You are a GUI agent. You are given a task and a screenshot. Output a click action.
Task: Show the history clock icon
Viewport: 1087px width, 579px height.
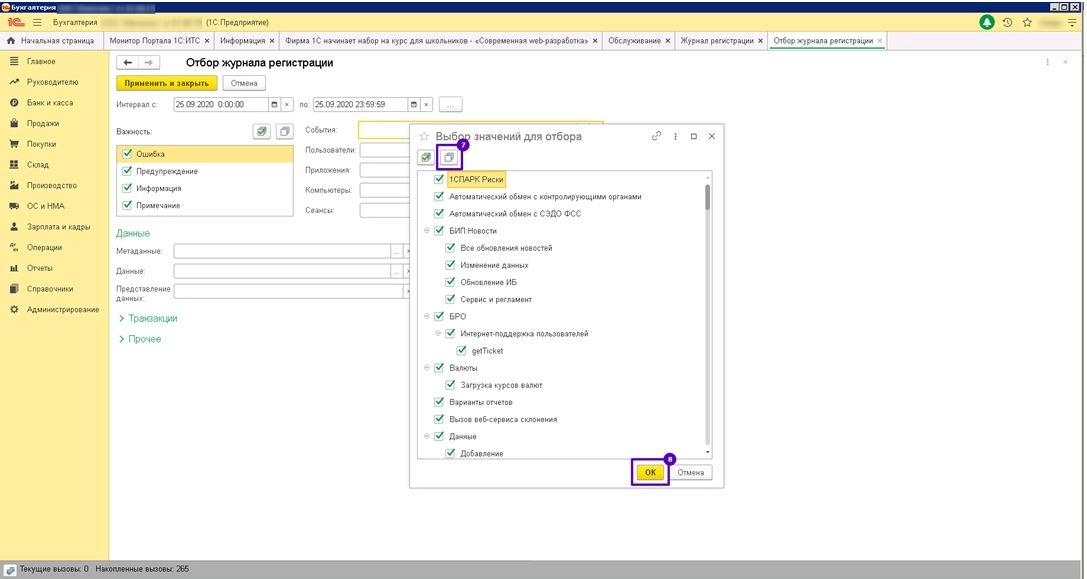click(x=1007, y=22)
